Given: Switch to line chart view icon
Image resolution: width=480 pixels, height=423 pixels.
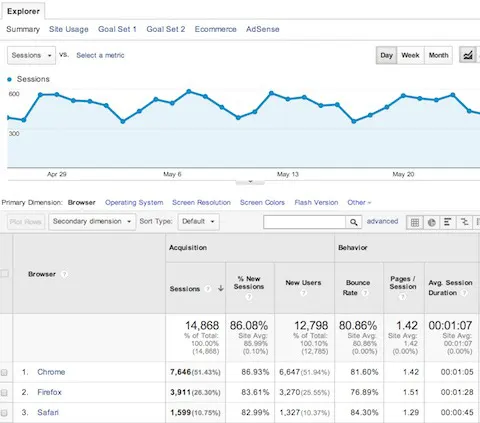Looking at the screenshot, I should [x=468, y=55].
